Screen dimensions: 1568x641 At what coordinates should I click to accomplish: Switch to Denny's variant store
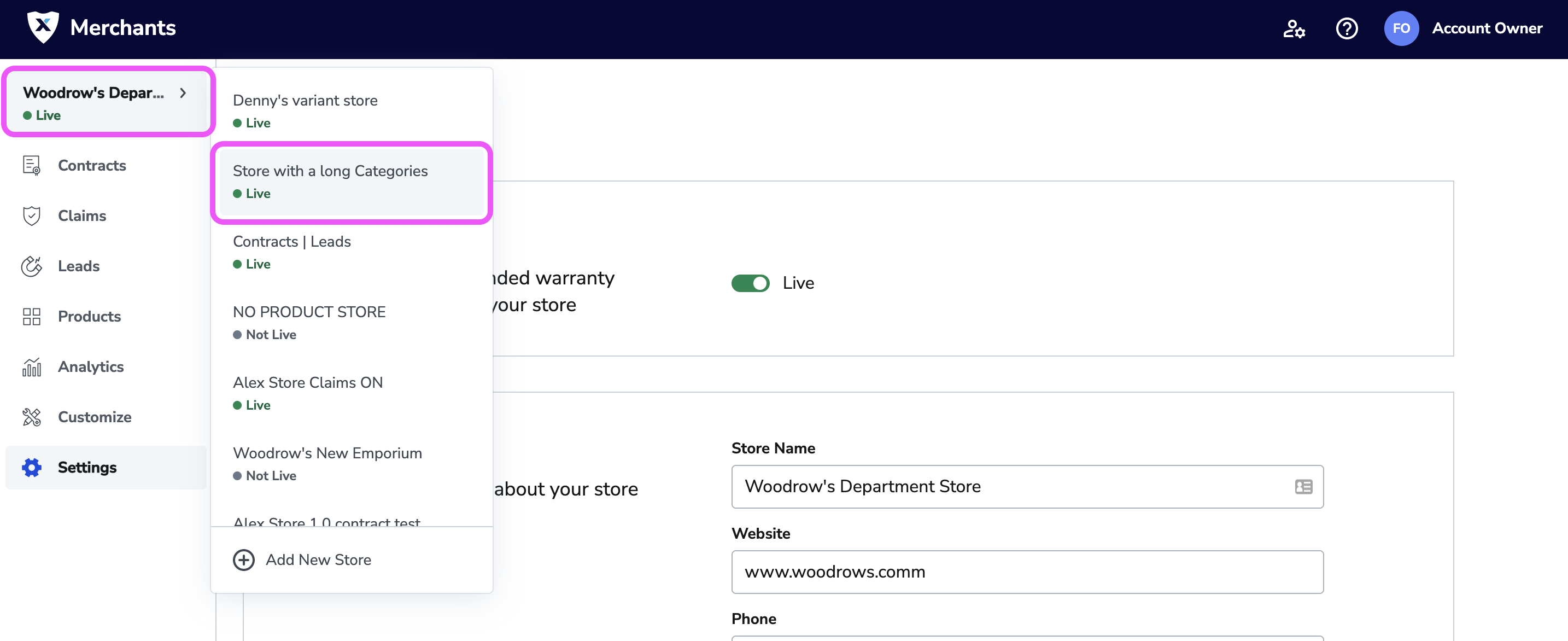point(305,110)
